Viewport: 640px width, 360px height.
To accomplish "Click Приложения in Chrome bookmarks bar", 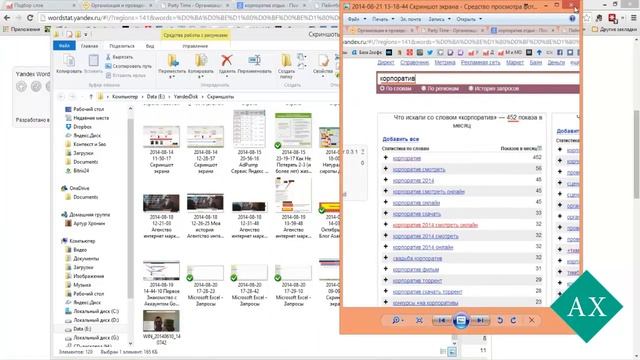I will (x=22, y=29).
